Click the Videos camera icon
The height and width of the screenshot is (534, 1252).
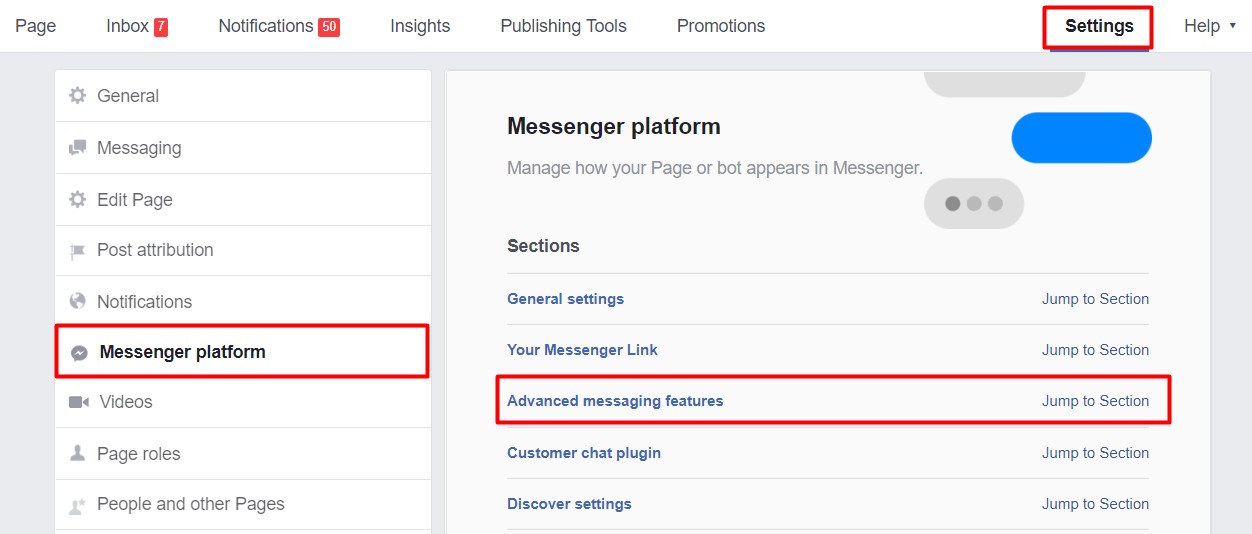79,402
